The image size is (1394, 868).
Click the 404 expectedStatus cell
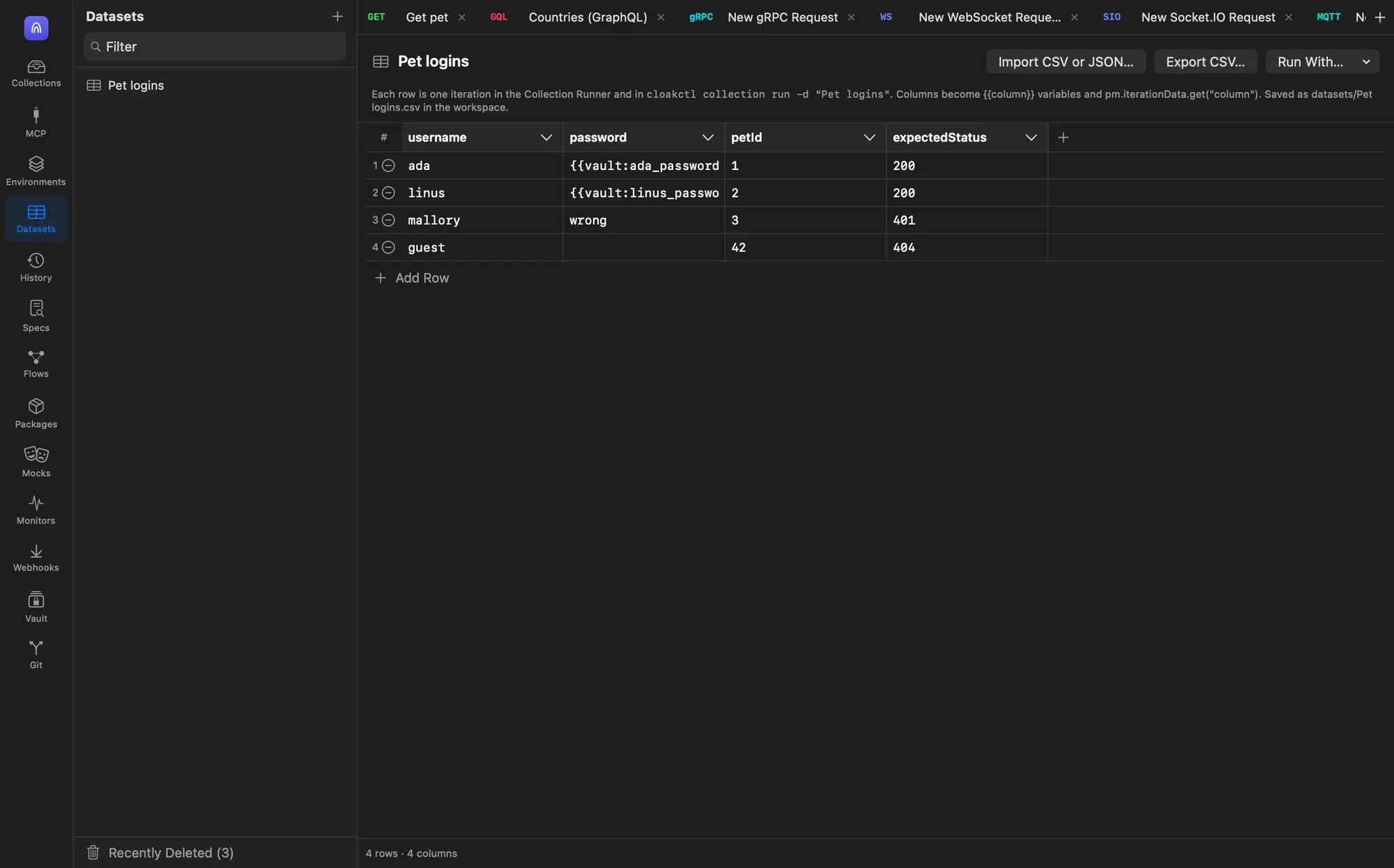tap(967, 247)
